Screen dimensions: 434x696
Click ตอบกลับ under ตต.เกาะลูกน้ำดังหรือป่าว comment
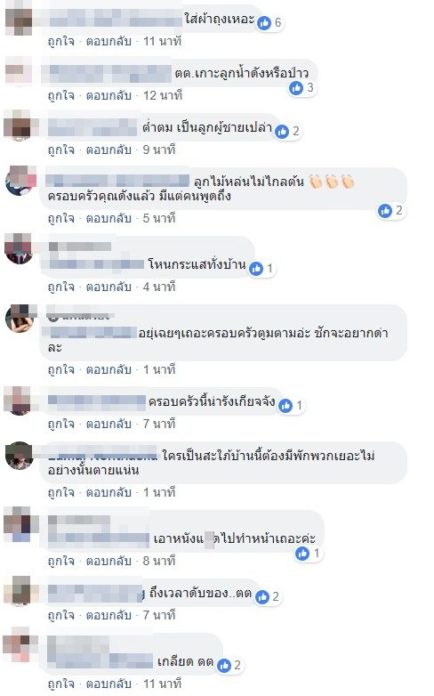pos(109,96)
